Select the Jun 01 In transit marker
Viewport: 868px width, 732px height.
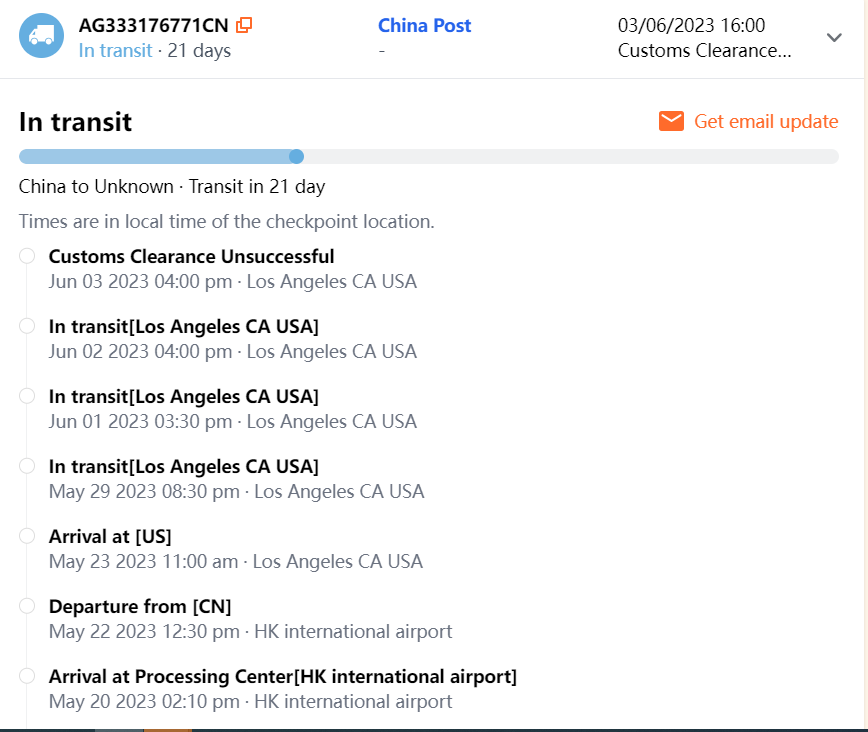[27, 396]
